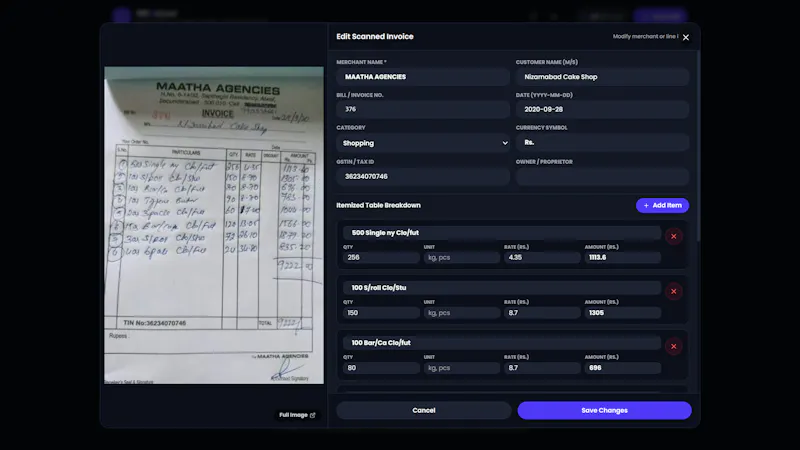The height and width of the screenshot is (450, 800).
Task: Delete the 100 Bar/Ca Clo/fut item
Action: click(673, 346)
